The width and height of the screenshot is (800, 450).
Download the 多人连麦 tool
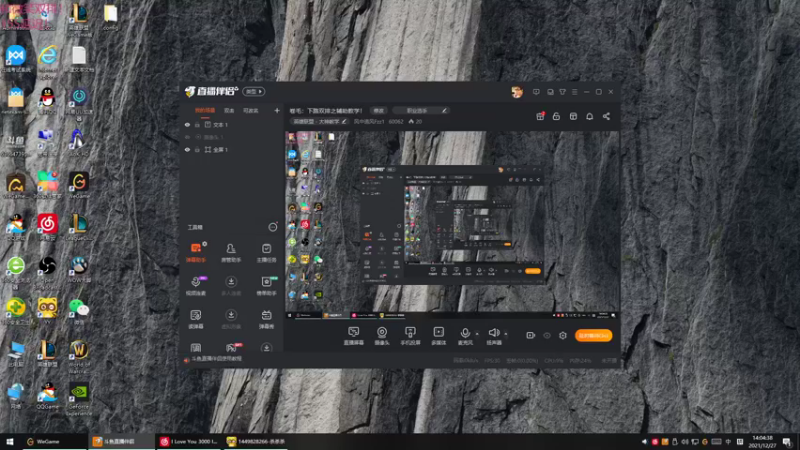[231, 286]
